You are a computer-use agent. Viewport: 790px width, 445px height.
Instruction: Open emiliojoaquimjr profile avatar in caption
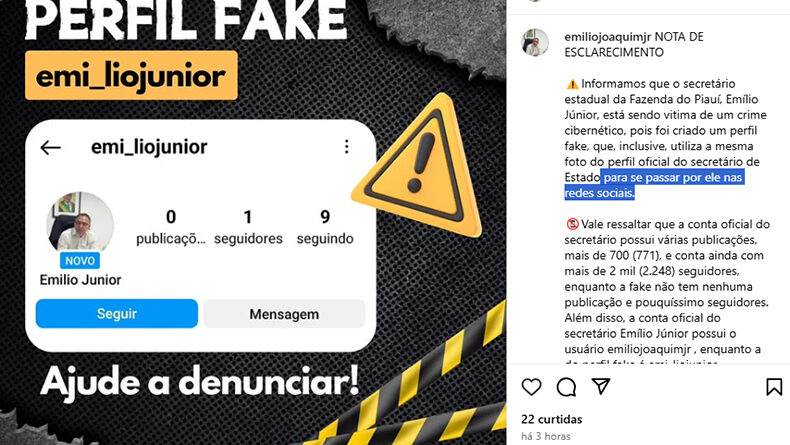pos(535,42)
